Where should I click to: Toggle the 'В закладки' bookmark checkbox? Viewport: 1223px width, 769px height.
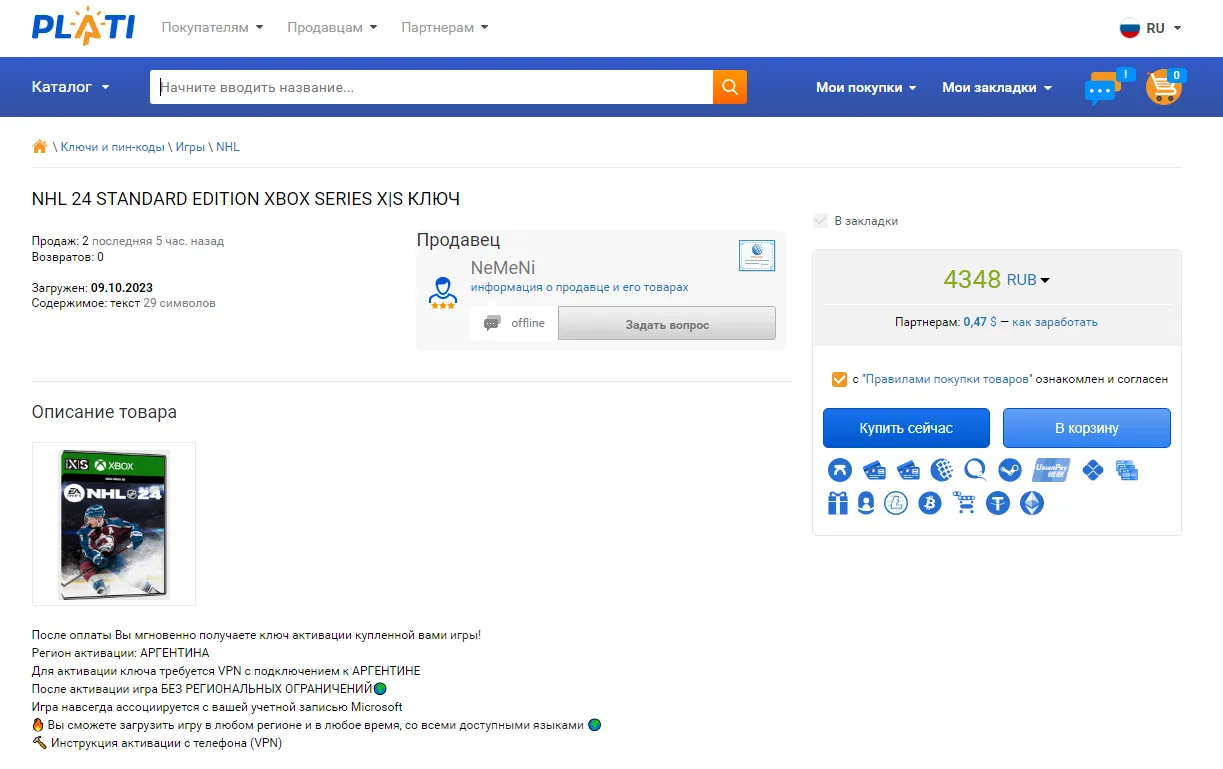point(821,221)
